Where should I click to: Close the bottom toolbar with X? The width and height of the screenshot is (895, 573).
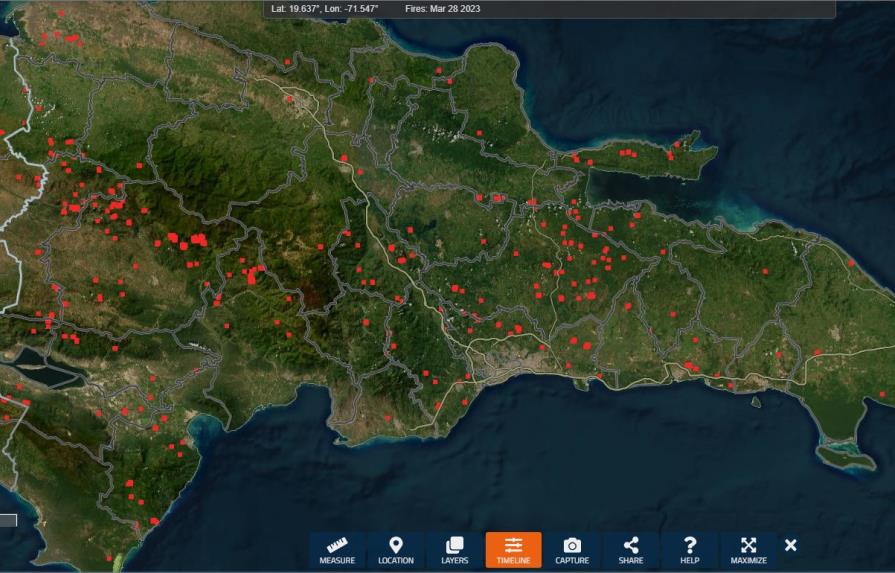click(791, 545)
